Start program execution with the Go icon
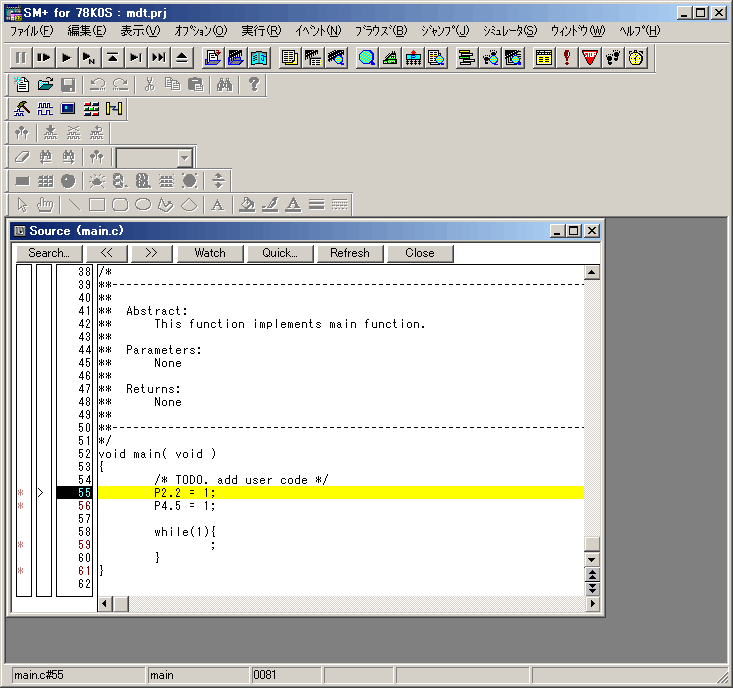The image size is (733, 688). tap(66, 58)
